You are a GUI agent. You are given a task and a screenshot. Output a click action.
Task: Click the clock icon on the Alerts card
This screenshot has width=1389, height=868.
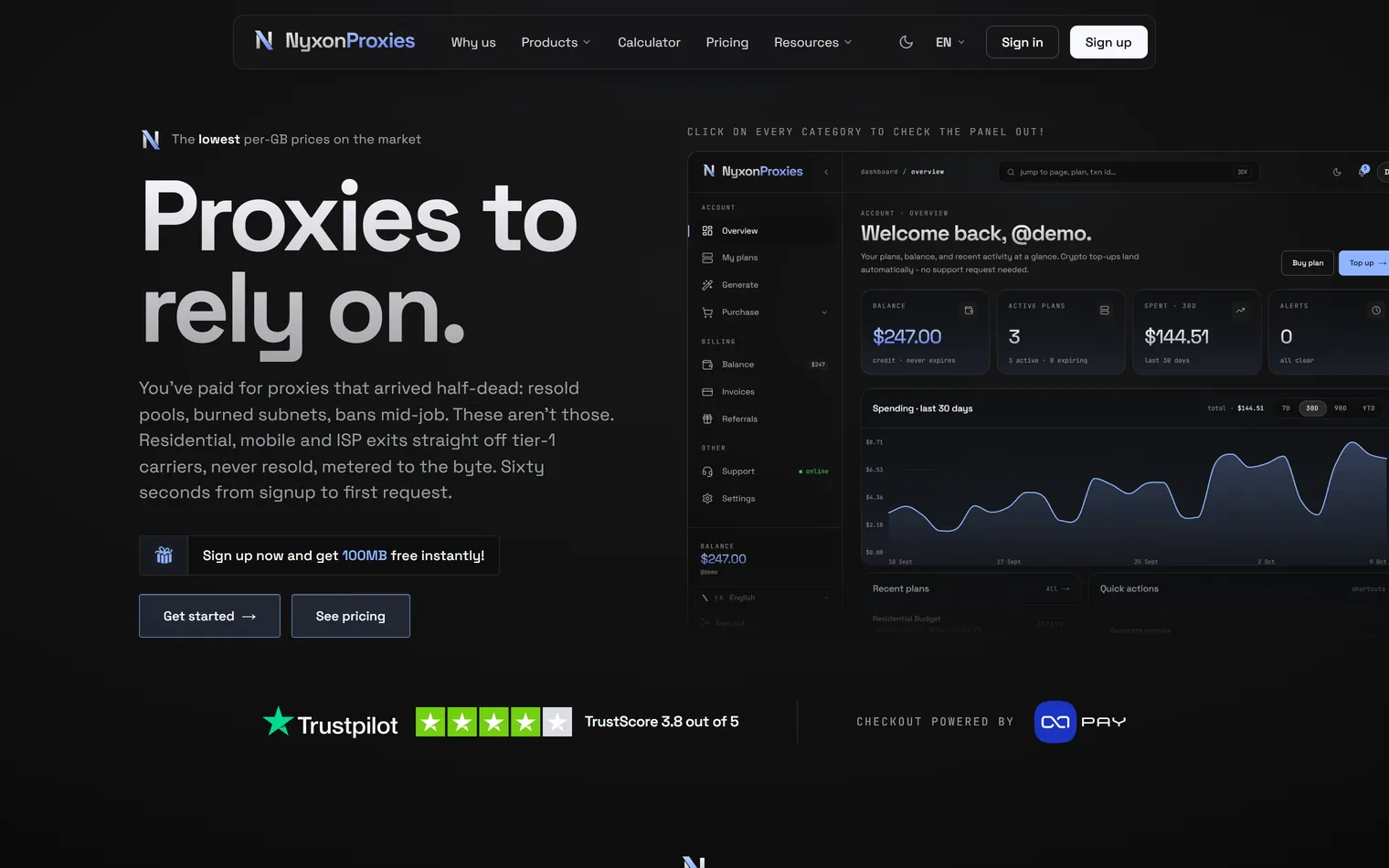tap(1376, 311)
